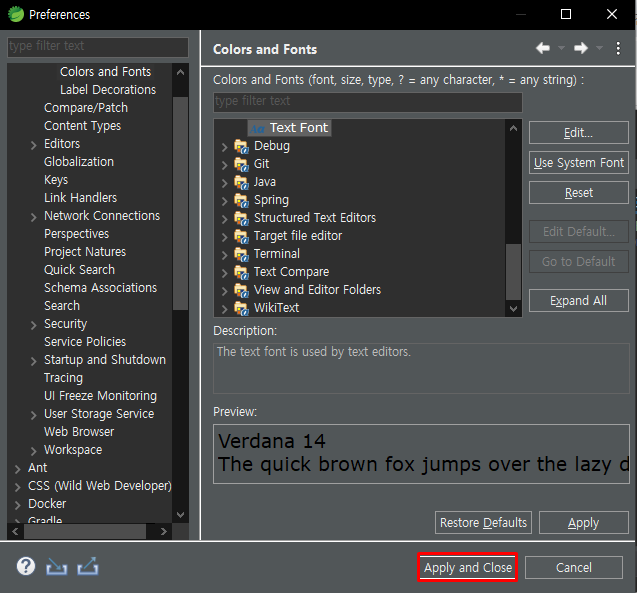637x593 pixels.
Task: Click the Aa icon beside Text Font
Action: point(257,129)
